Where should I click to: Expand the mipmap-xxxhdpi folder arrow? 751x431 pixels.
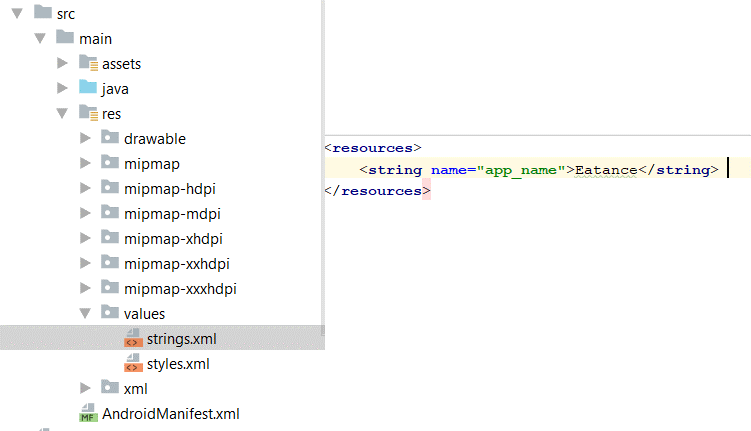tap(85, 288)
